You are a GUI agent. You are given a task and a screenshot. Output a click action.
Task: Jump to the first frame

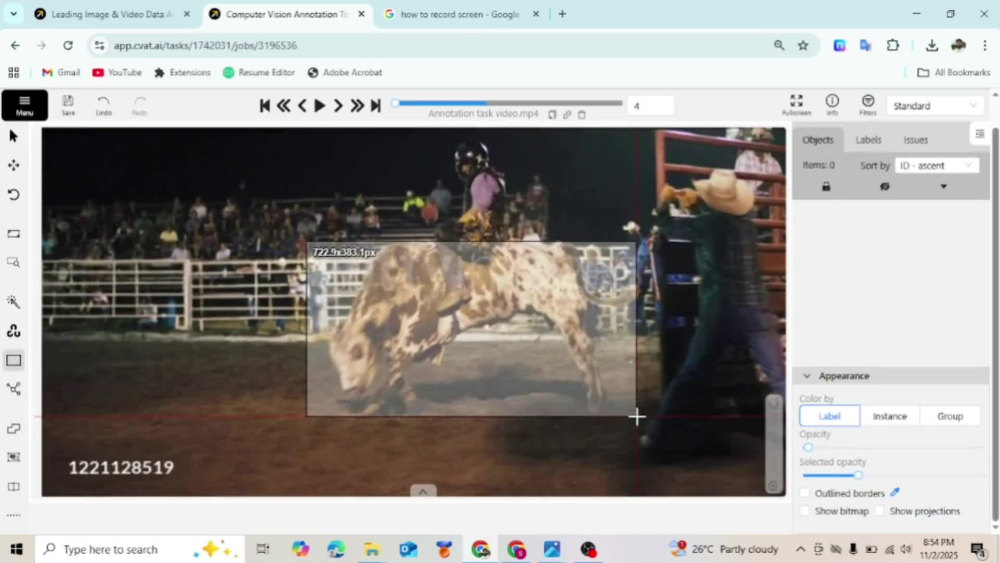tap(265, 106)
